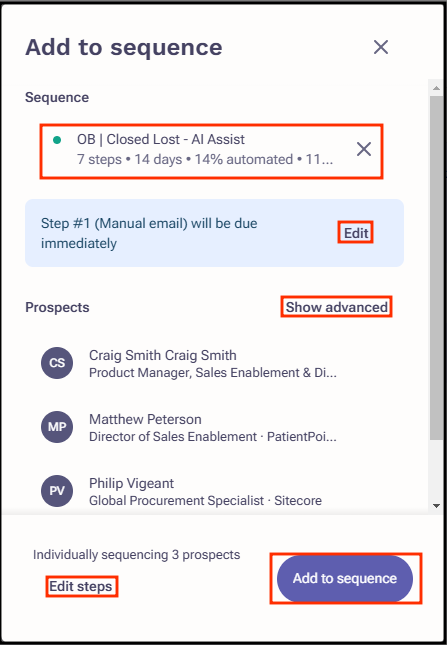The height and width of the screenshot is (645, 447).
Task: Click the MP avatar for Matthew Peterson
Action: pos(57,427)
